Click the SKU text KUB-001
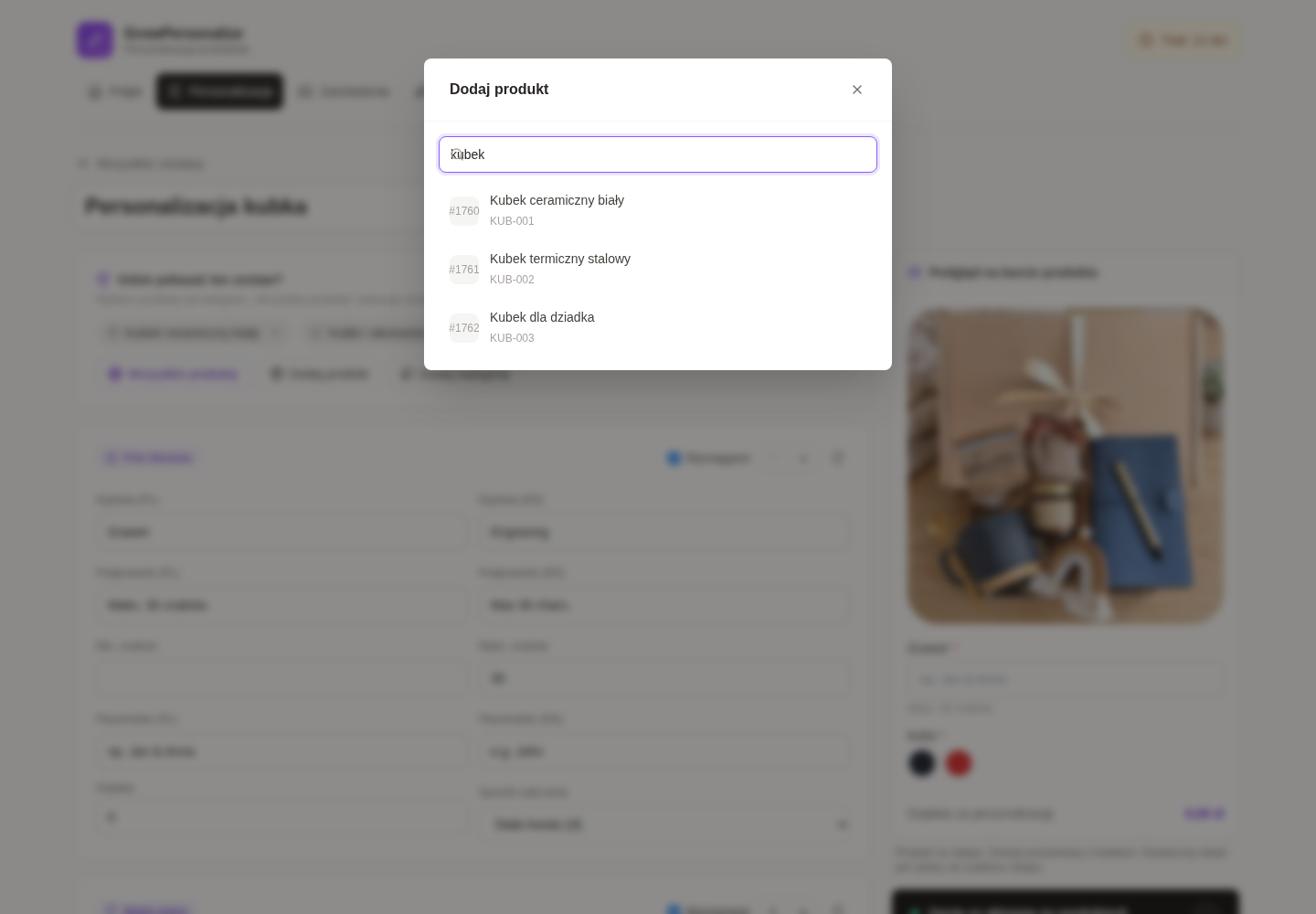The height and width of the screenshot is (914, 1316). click(x=512, y=221)
